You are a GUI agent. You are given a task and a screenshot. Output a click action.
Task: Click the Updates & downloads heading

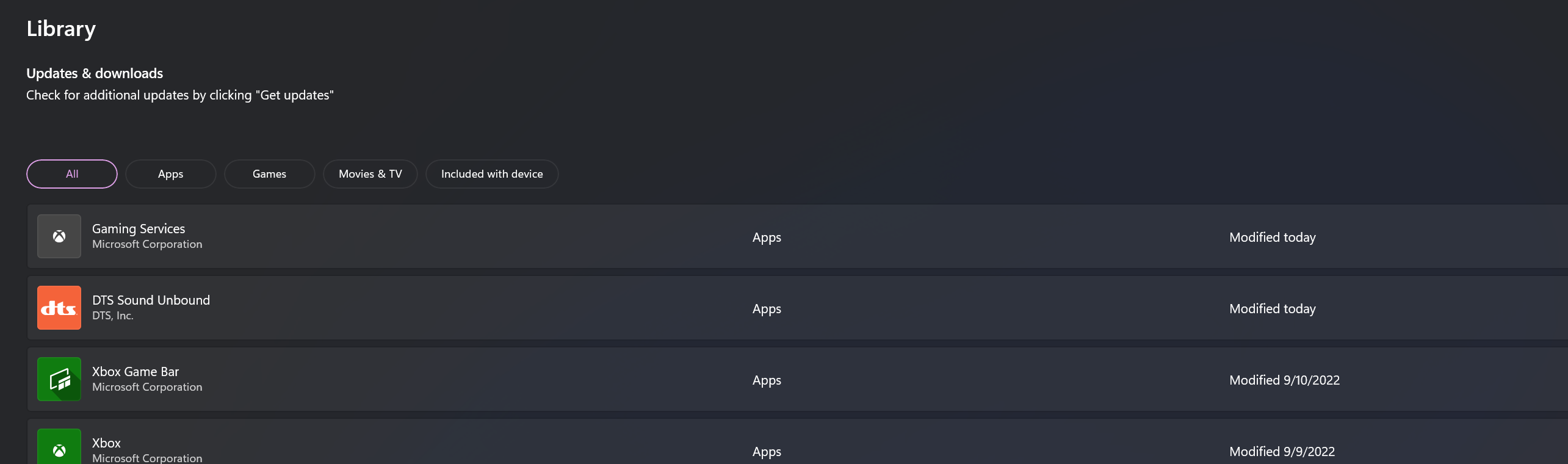(95, 73)
